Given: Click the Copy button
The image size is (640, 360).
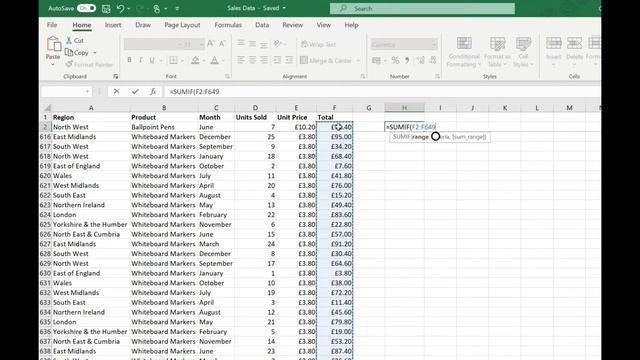Looking at the screenshot, I should (78, 53).
